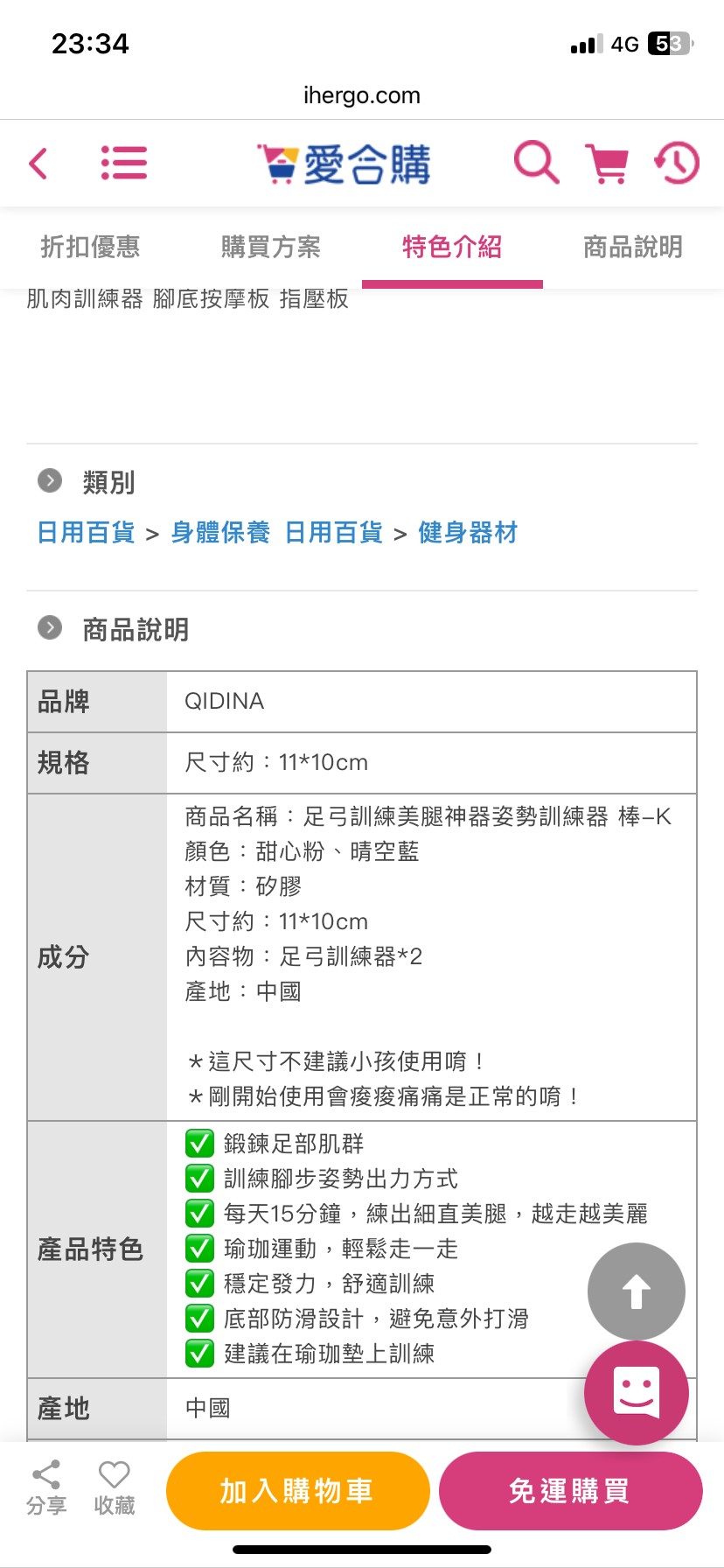Tap the ihergo.com address bar
Image resolution: width=724 pixels, height=1568 pixels.
click(362, 95)
